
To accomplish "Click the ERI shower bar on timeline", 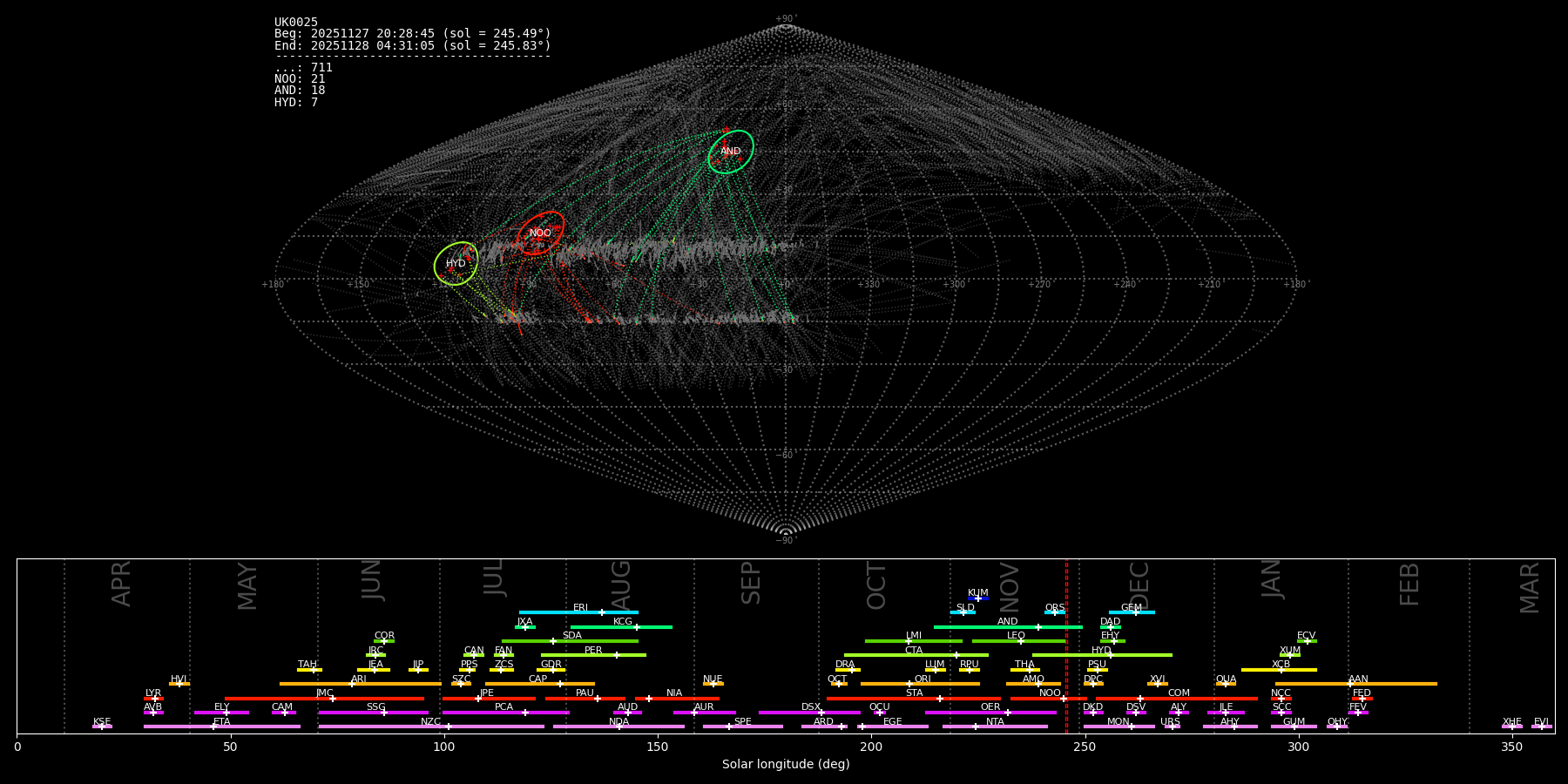I will 578,612.
